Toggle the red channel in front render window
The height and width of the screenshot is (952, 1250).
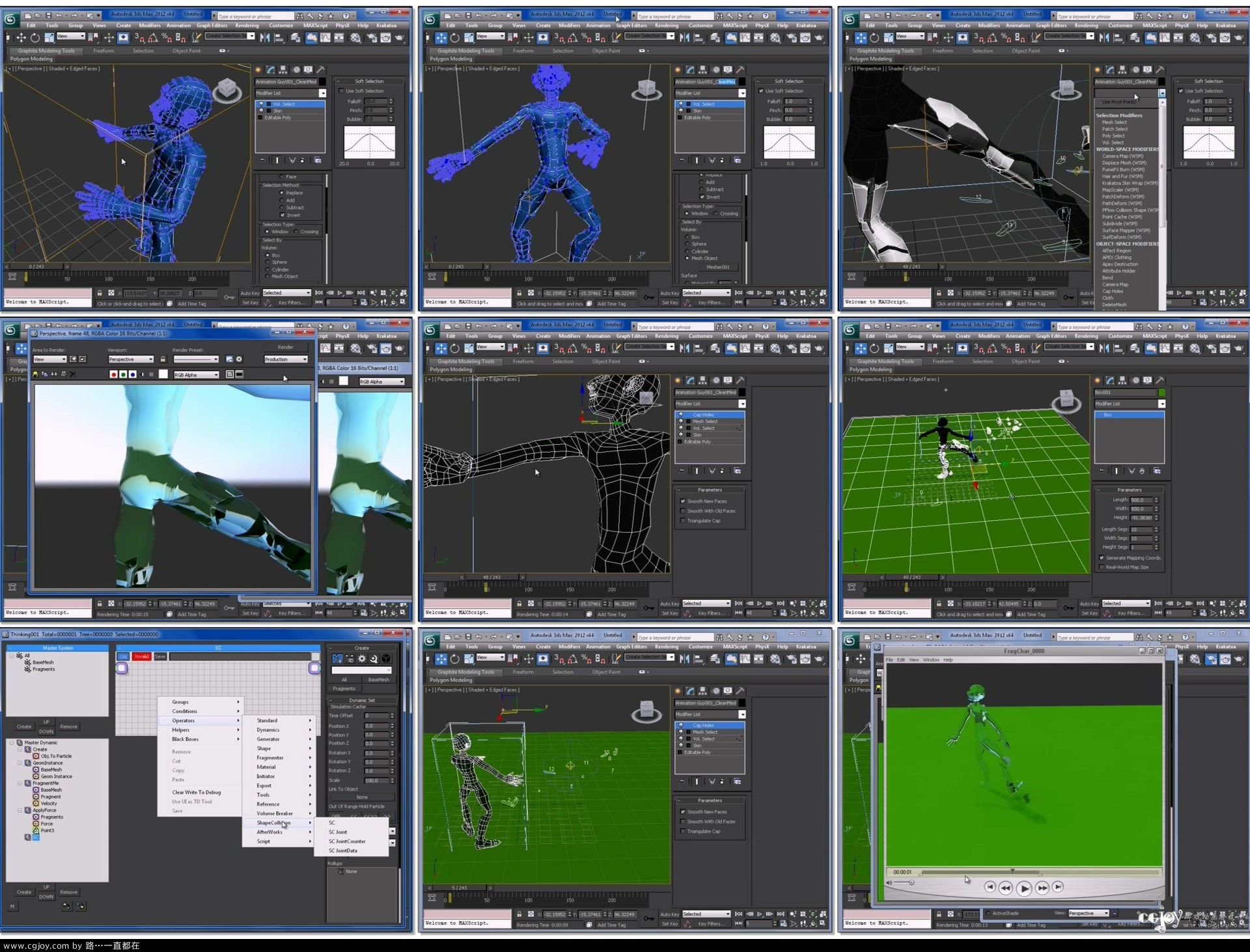click(113, 374)
